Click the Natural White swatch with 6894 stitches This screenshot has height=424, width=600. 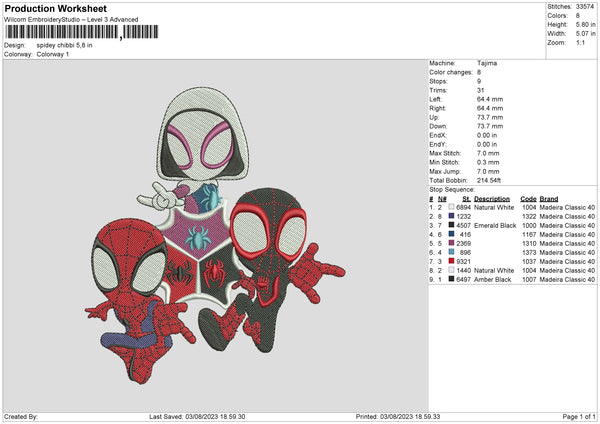click(451, 207)
